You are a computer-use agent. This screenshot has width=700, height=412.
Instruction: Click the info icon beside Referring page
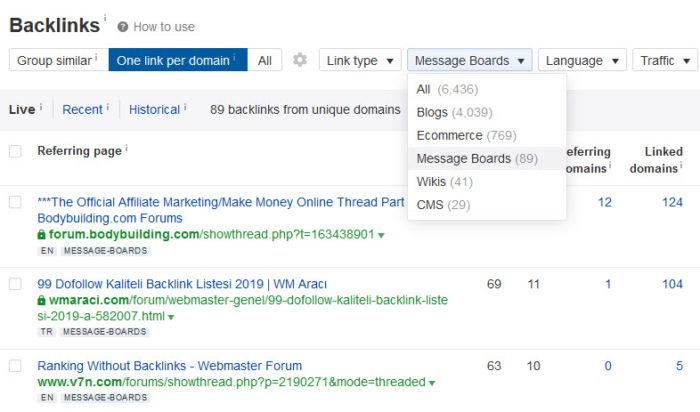(x=127, y=150)
